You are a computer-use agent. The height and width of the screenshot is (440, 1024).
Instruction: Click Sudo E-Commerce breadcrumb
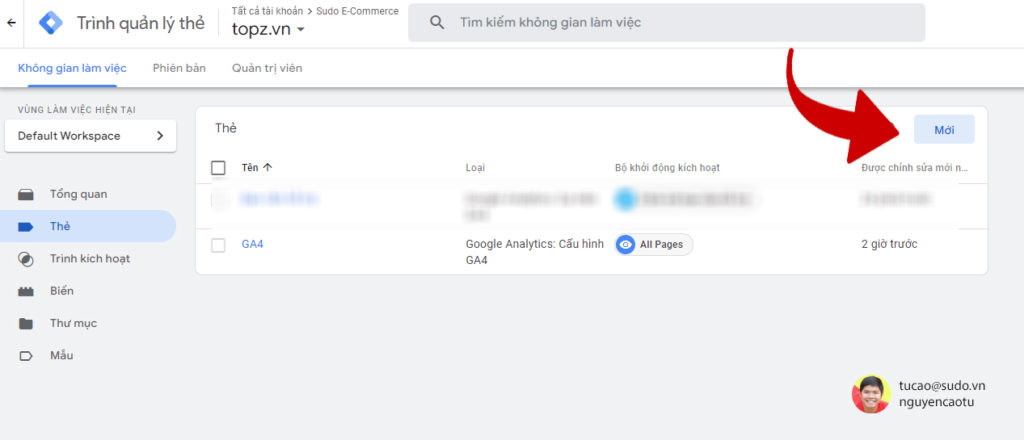tap(357, 11)
